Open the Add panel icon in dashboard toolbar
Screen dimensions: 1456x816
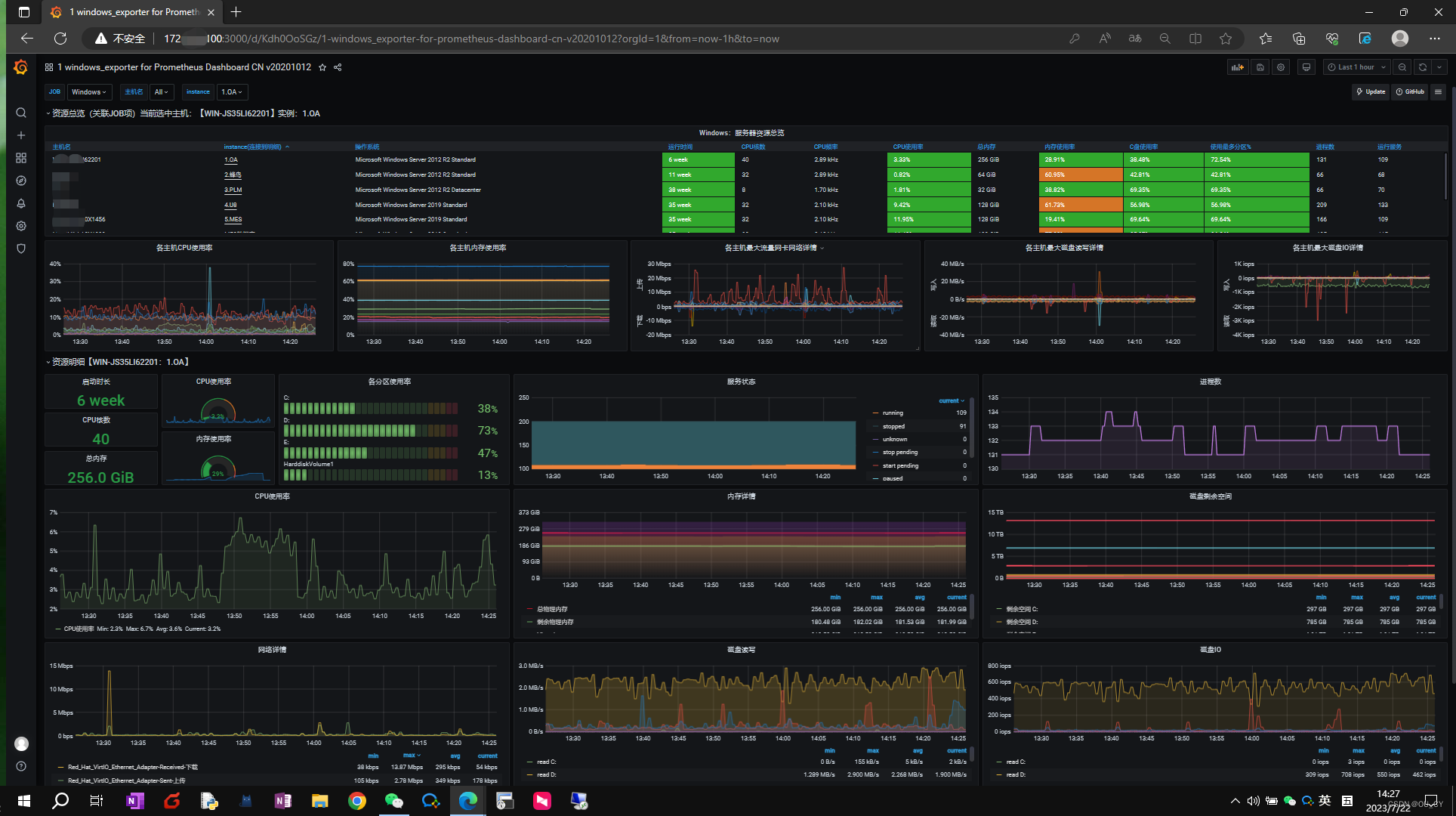coord(1237,66)
